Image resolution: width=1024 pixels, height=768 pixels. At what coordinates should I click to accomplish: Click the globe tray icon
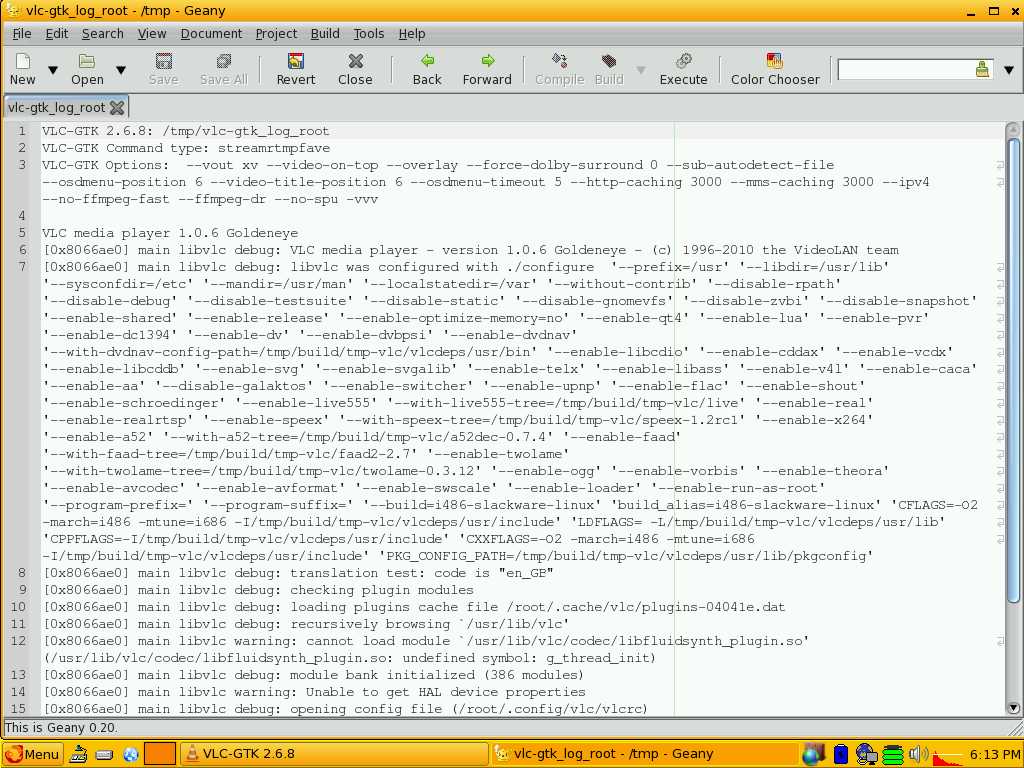(813, 754)
